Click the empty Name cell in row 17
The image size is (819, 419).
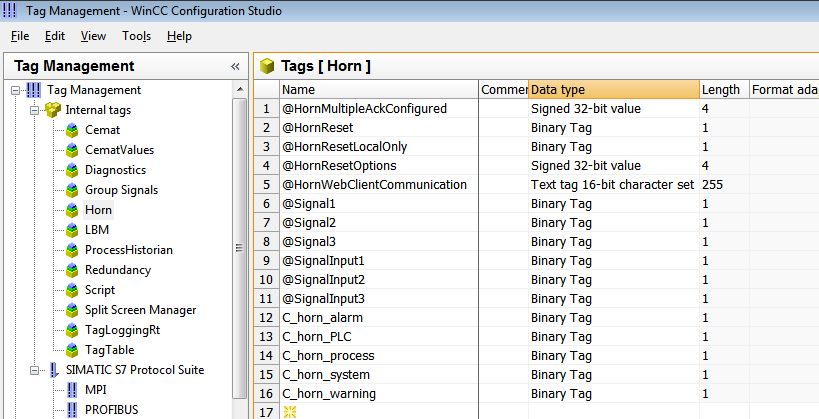[379, 412]
